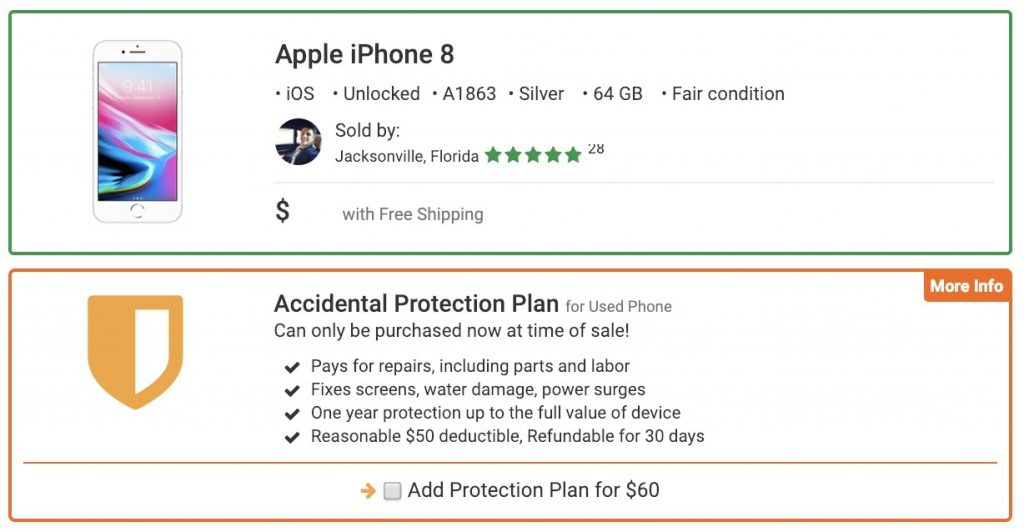Click the 28 reviews count
This screenshot has height=532, width=1024.
tap(596, 149)
